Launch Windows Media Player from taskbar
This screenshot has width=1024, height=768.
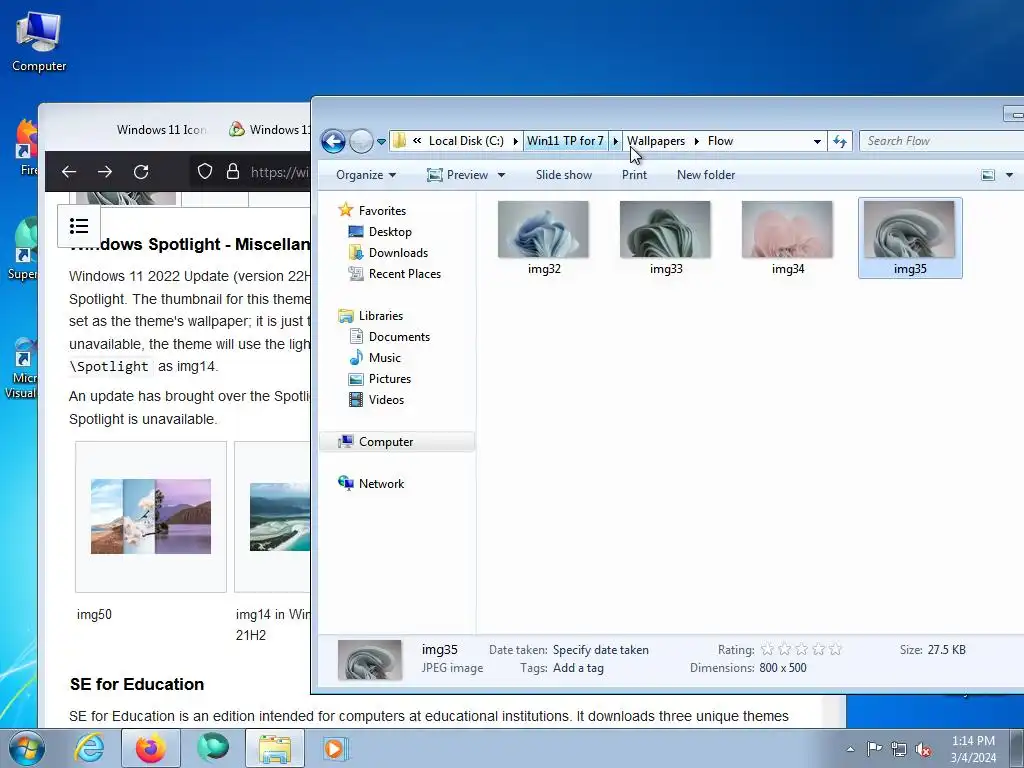336,748
